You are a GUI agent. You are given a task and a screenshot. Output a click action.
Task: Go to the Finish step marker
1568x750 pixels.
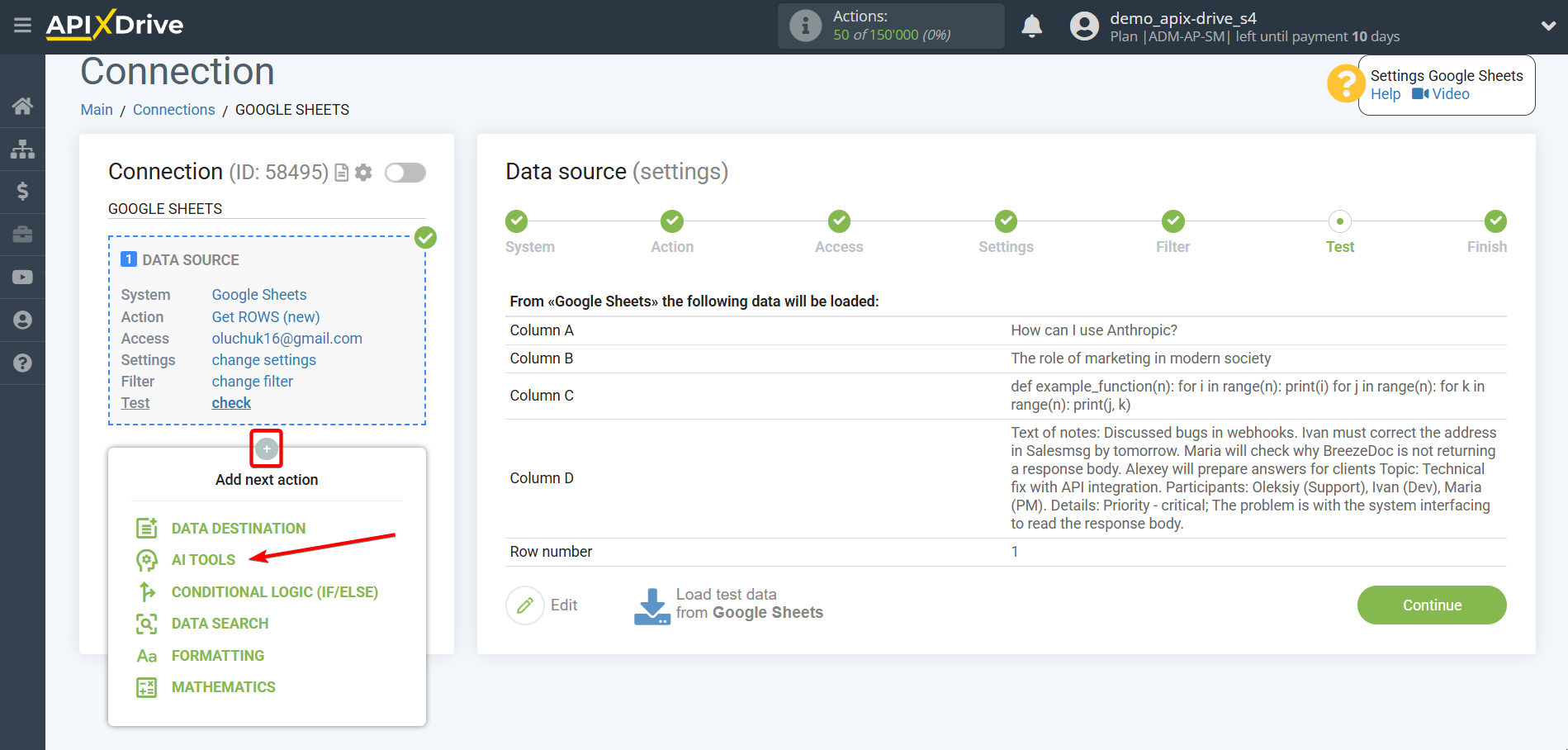tap(1495, 221)
